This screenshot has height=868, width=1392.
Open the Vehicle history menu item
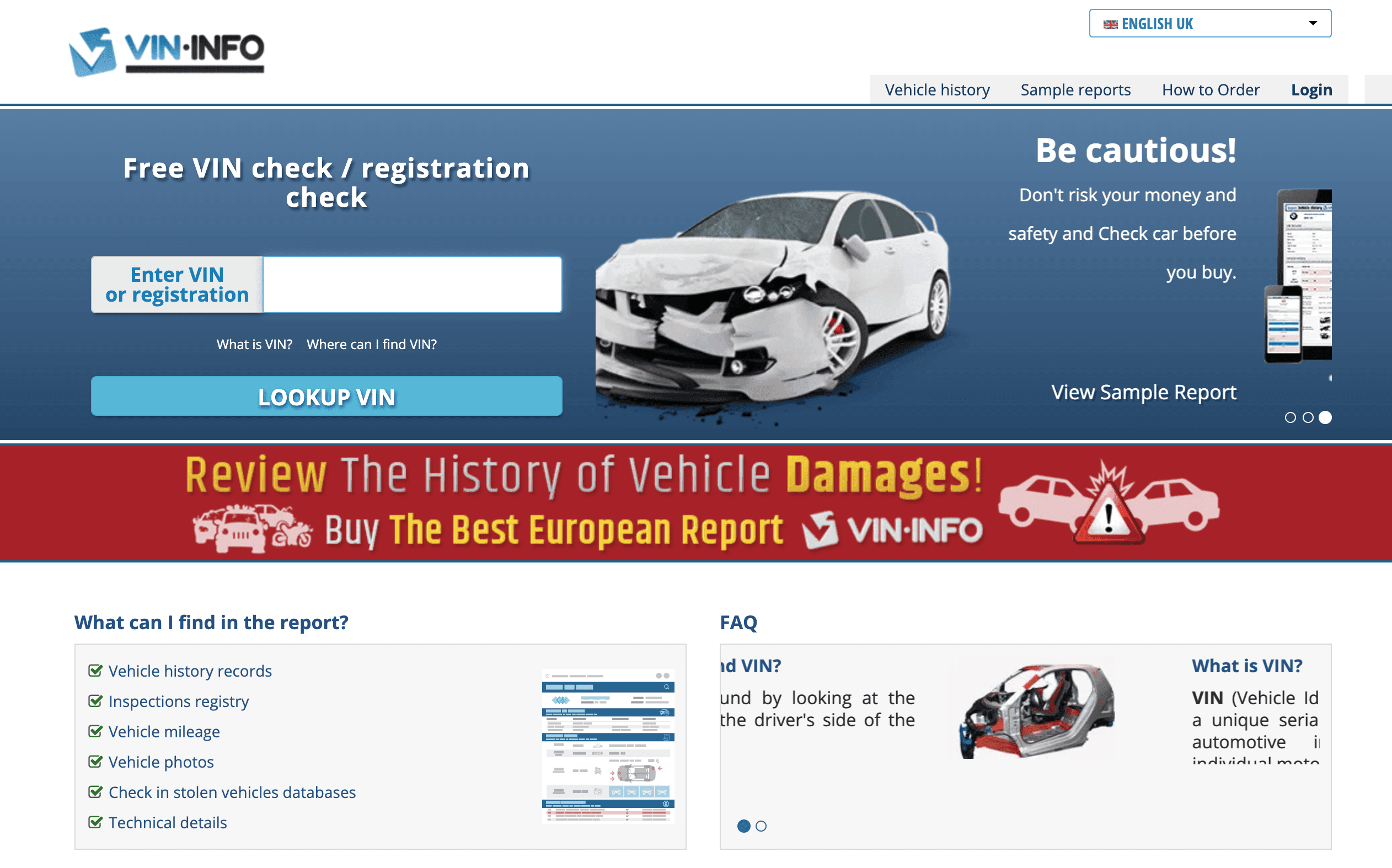point(937,89)
